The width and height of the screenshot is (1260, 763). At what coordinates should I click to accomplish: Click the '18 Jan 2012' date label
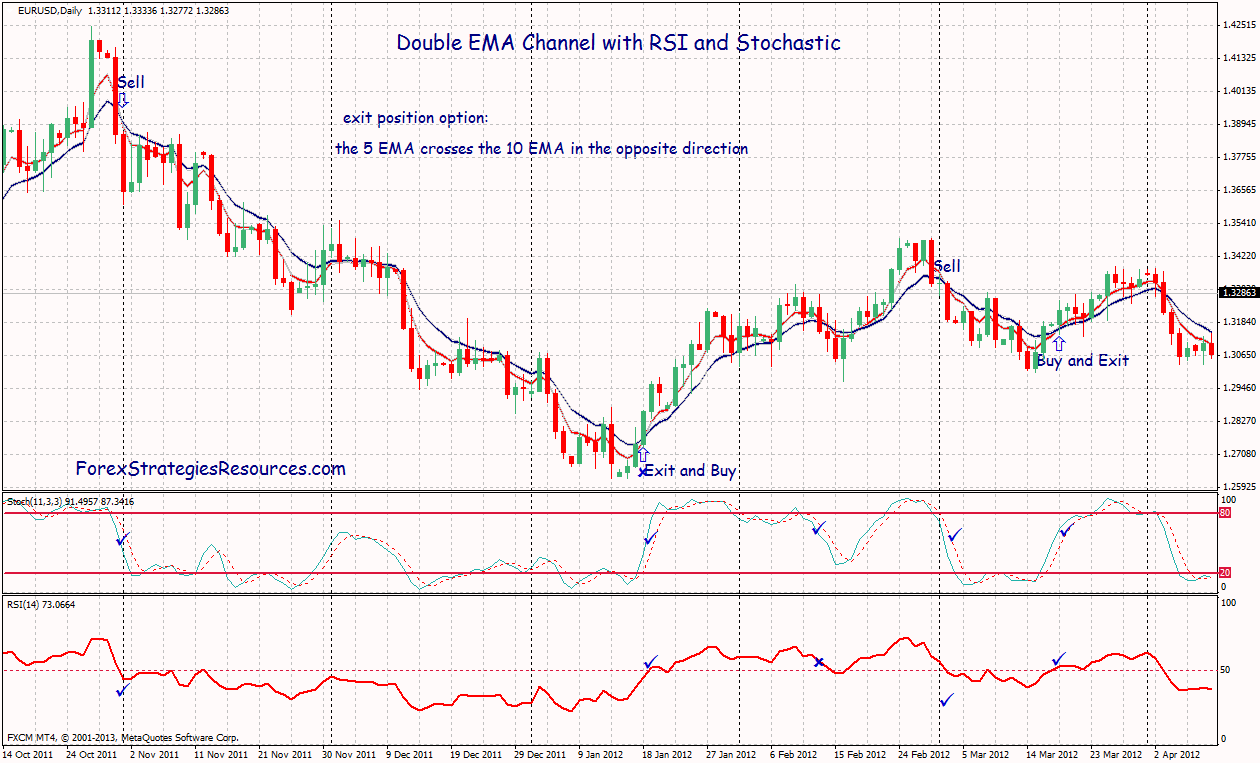pyautogui.click(x=667, y=754)
